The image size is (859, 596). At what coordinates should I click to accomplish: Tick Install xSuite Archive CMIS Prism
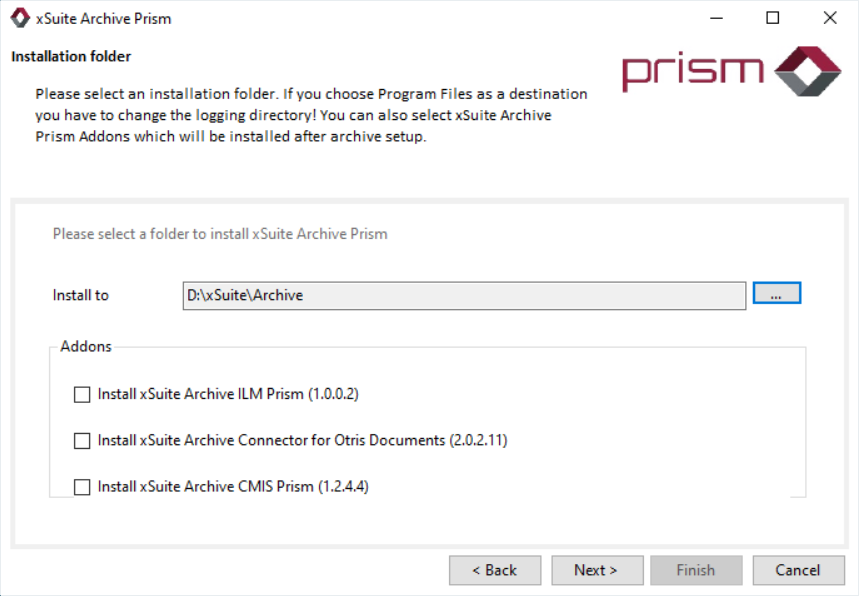[x=82, y=487]
